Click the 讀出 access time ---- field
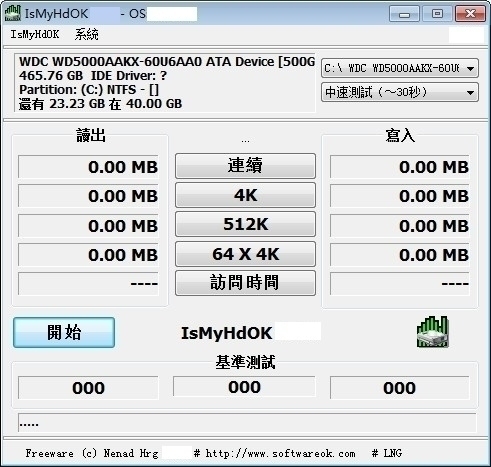Screen dimensions: 491x467 click(88, 284)
